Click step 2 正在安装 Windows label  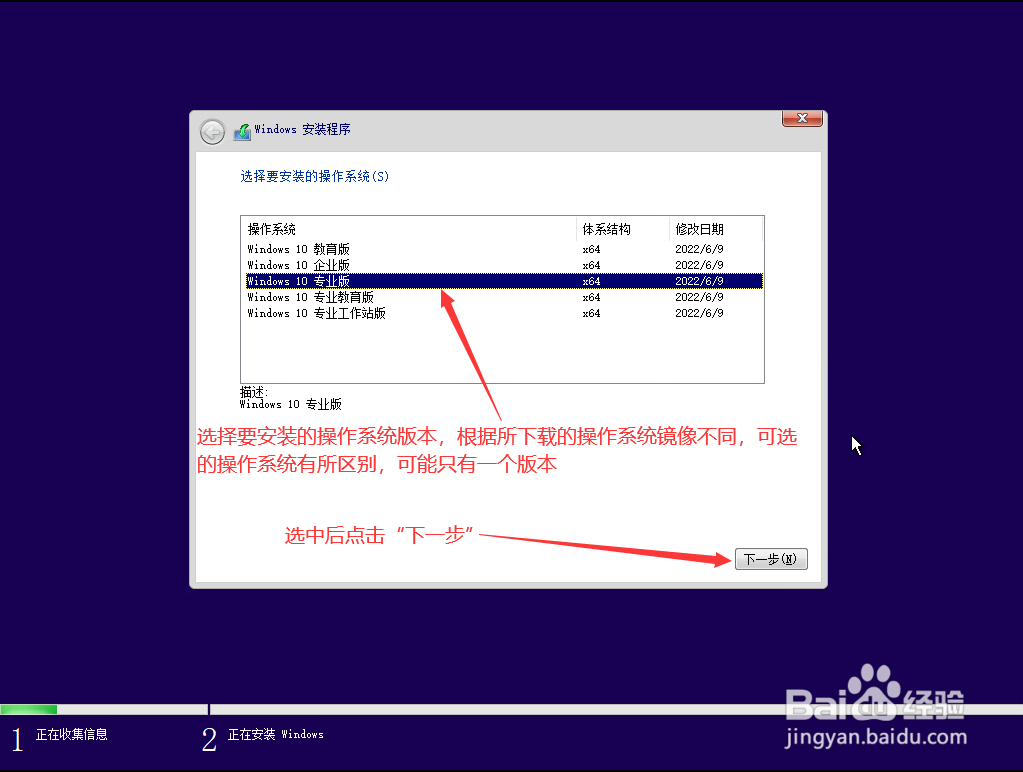[x=275, y=734]
